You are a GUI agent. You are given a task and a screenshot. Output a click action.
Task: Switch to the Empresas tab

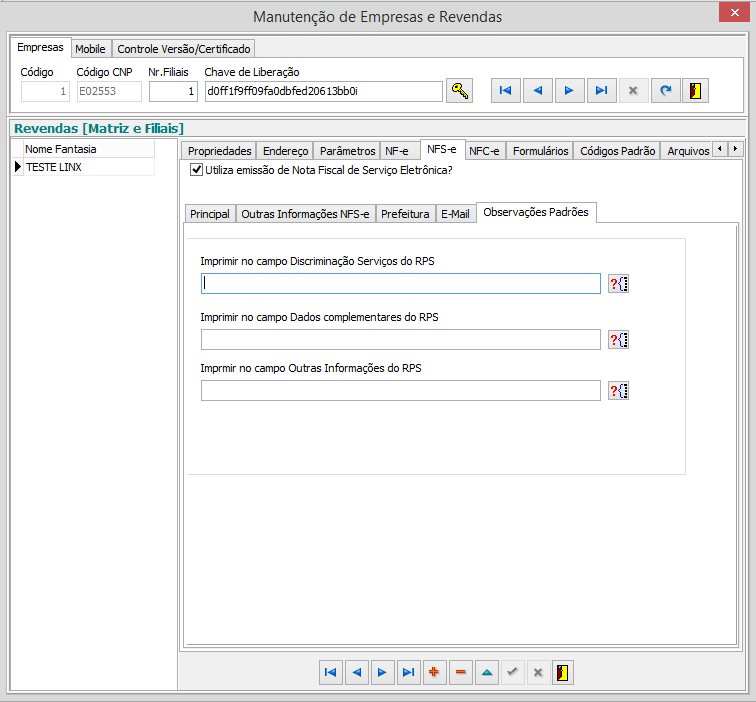pos(40,47)
